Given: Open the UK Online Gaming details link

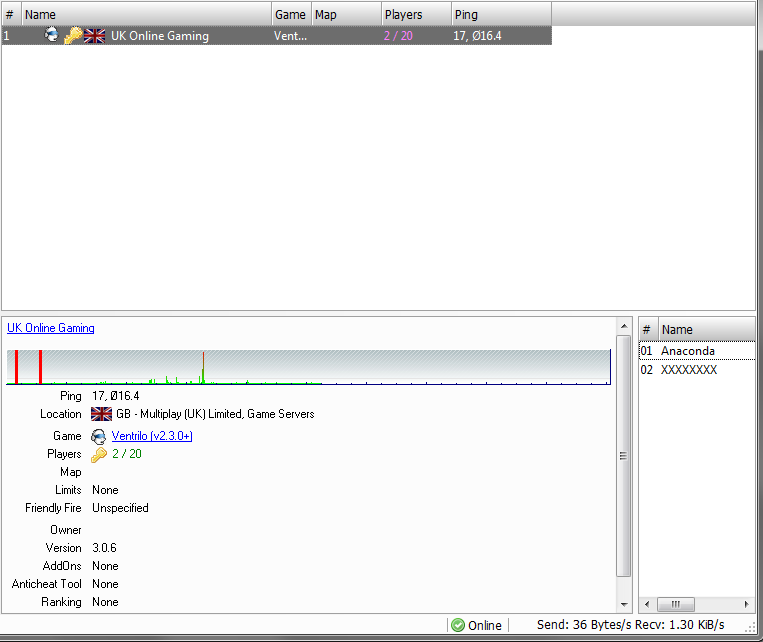Looking at the screenshot, I should tap(51, 328).
